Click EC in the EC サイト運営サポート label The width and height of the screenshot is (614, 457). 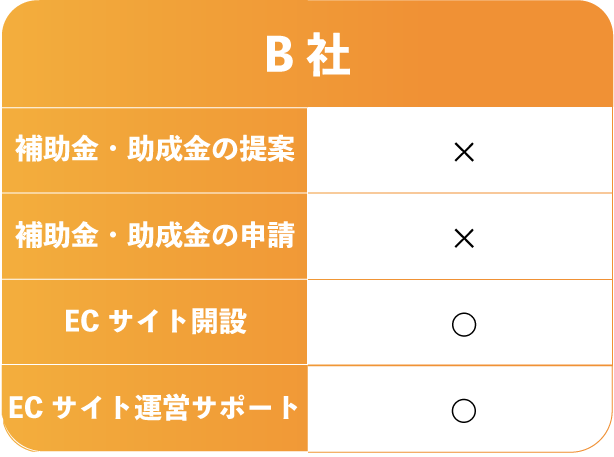tap(24, 408)
